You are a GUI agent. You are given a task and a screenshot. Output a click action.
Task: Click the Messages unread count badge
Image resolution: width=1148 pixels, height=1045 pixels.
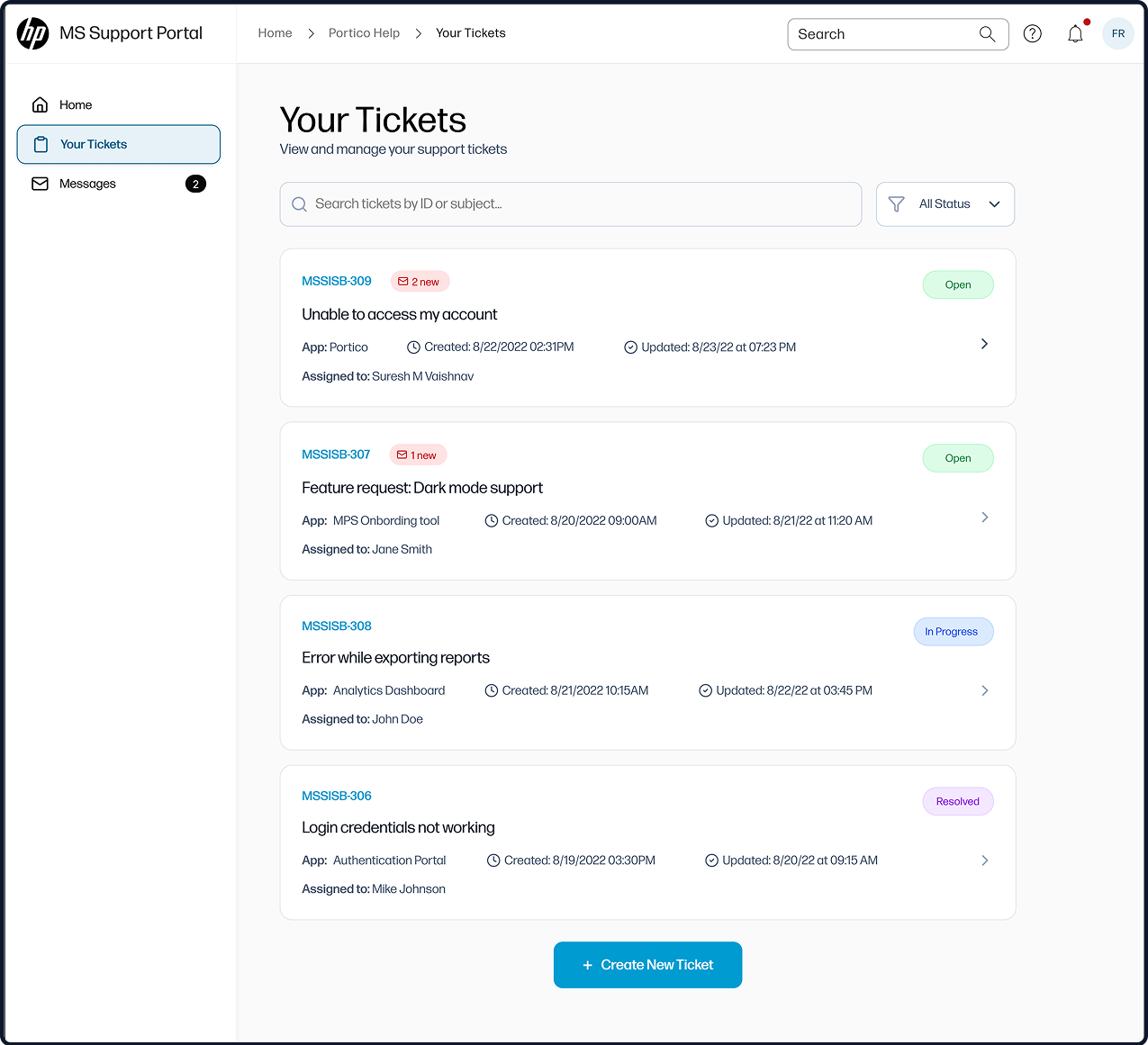(195, 184)
